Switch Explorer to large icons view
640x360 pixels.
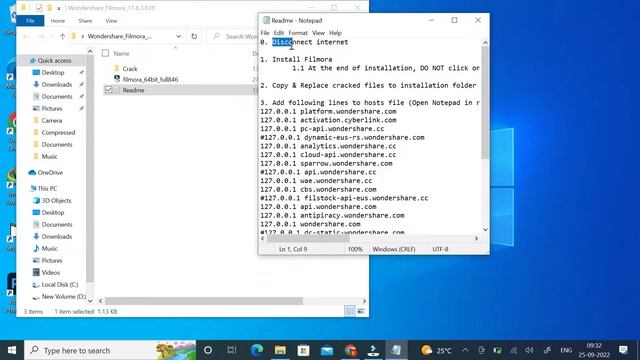[x=361, y=311]
